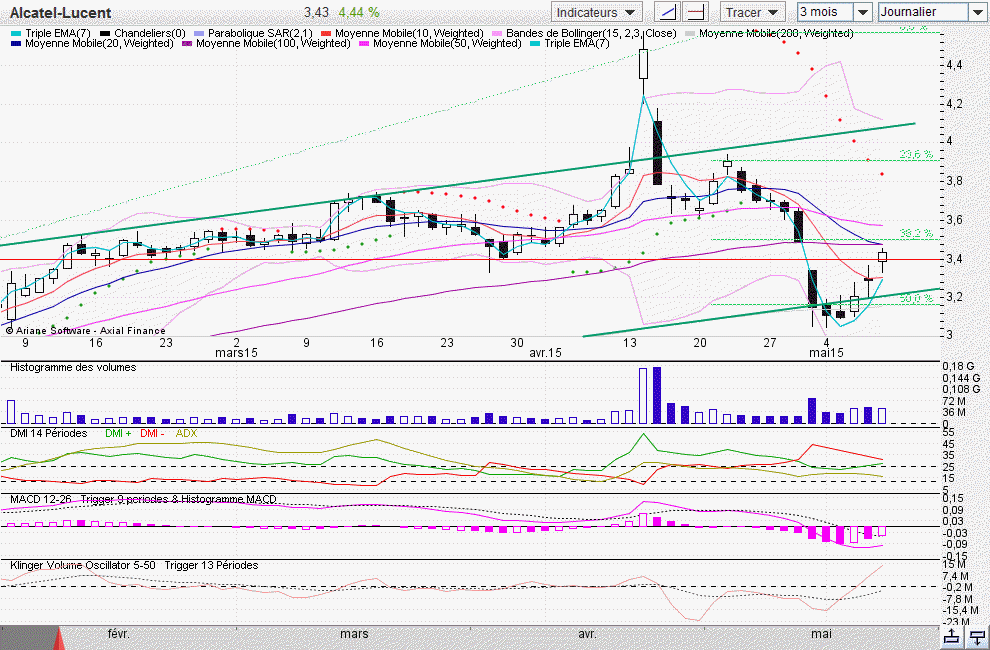Click the Moyenne Mobile(200, Weighted) grey swatch
Image resolution: width=990 pixels, height=650 pixels.
click(x=690, y=33)
